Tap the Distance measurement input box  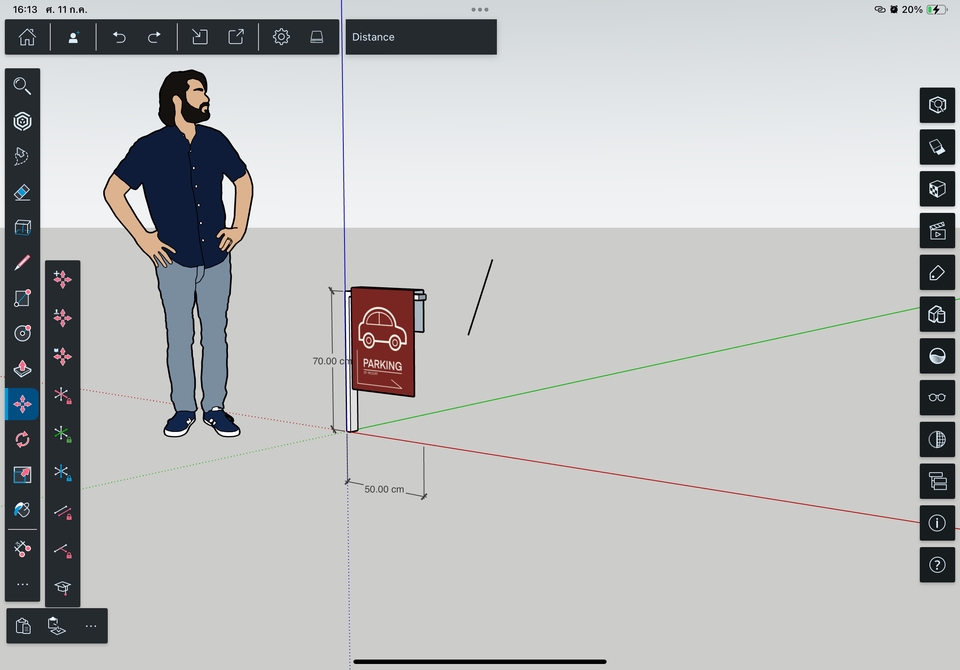pos(421,37)
